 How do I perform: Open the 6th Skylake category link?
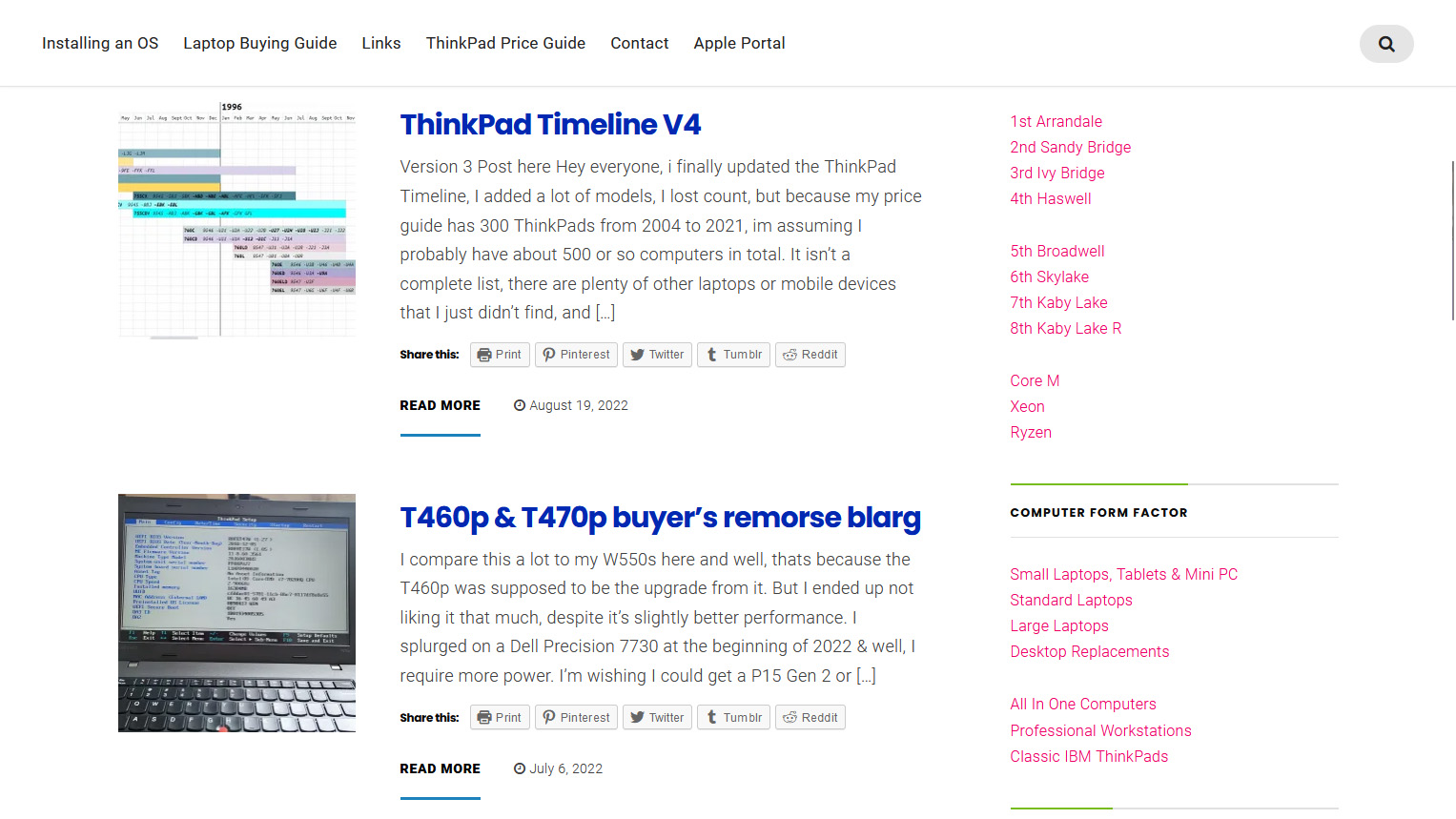(x=1049, y=276)
